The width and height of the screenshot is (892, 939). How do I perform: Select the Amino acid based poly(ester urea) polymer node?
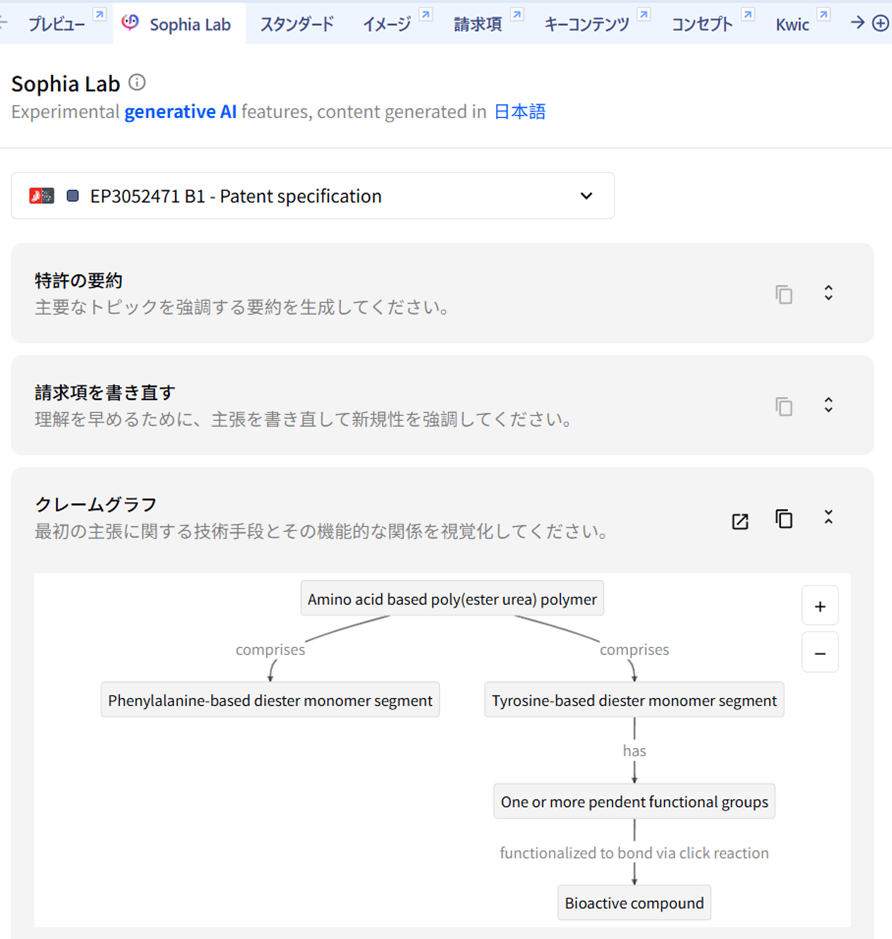tap(452, 599)
